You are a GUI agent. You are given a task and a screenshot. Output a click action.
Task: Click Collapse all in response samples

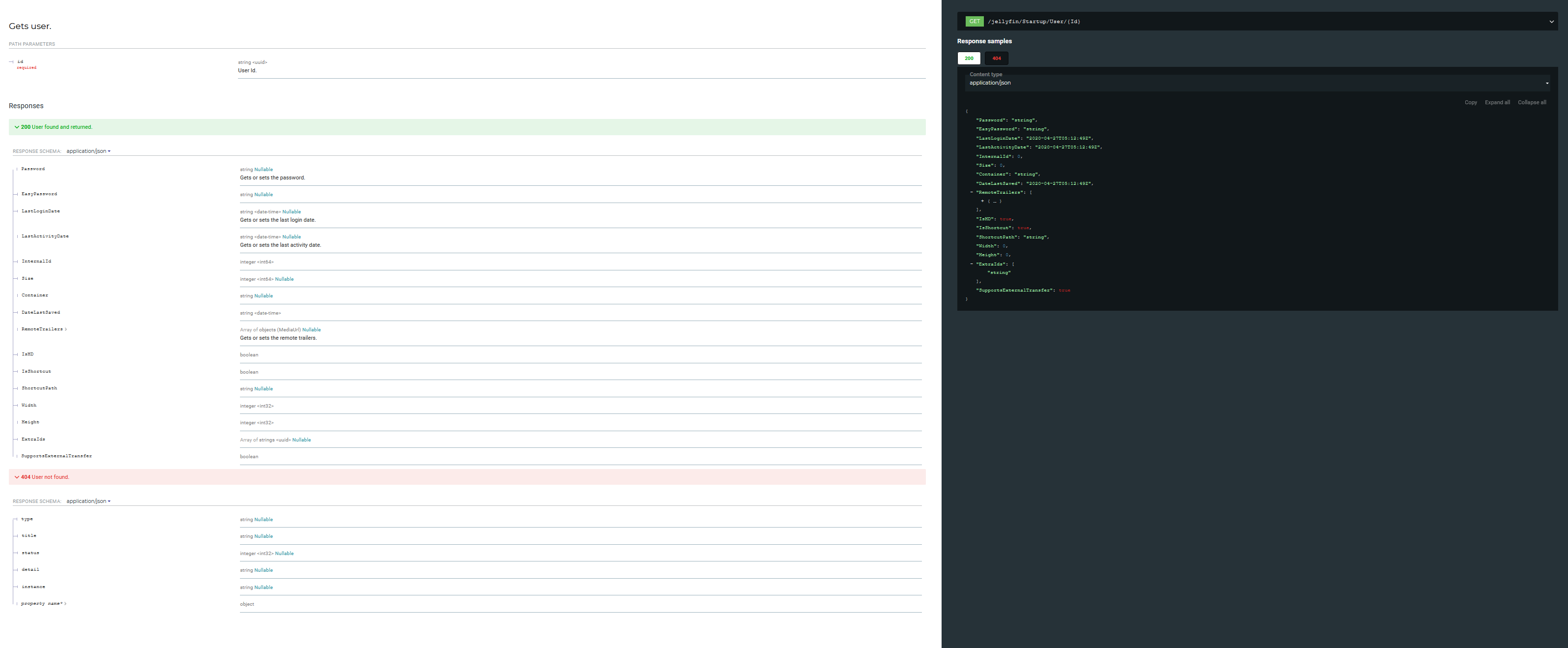pos(1532,102)
